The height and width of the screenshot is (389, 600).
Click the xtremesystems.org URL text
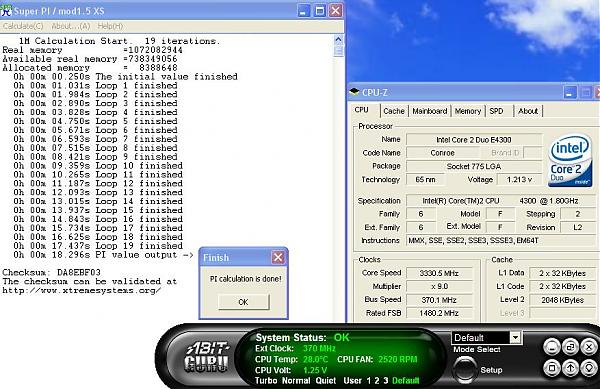82,290
